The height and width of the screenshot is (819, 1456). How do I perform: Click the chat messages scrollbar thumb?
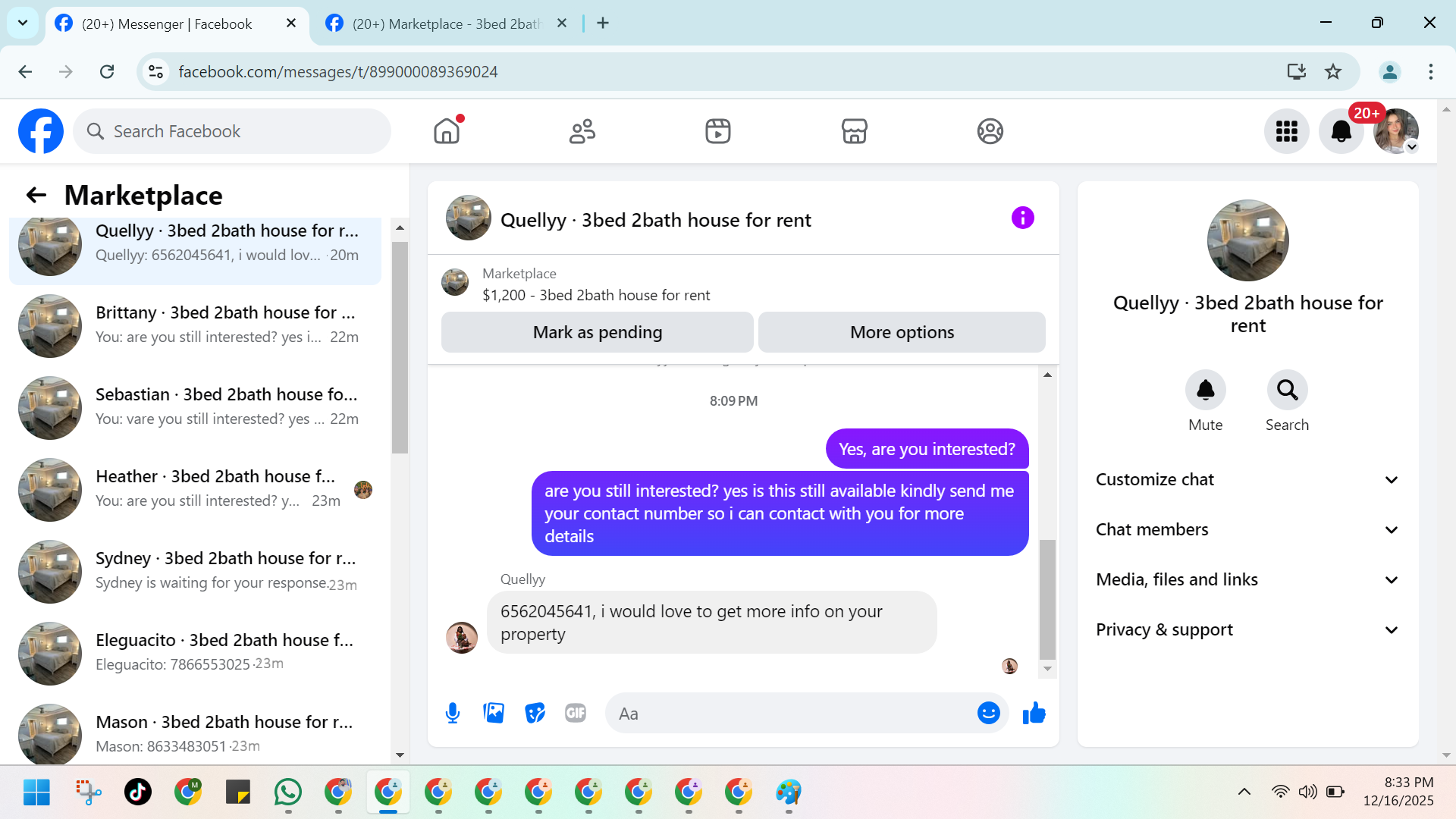pos(1047,599)
